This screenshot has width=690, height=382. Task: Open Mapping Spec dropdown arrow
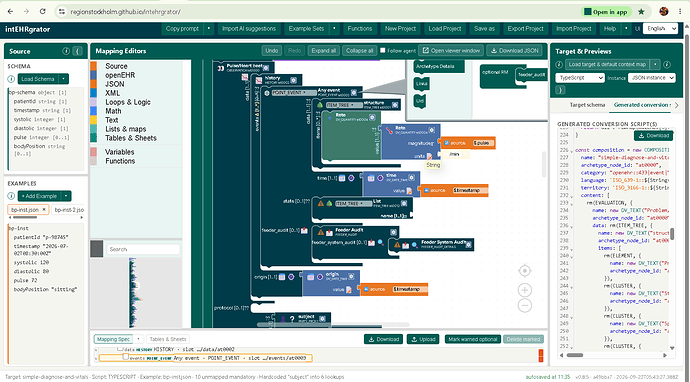[138, 339]
